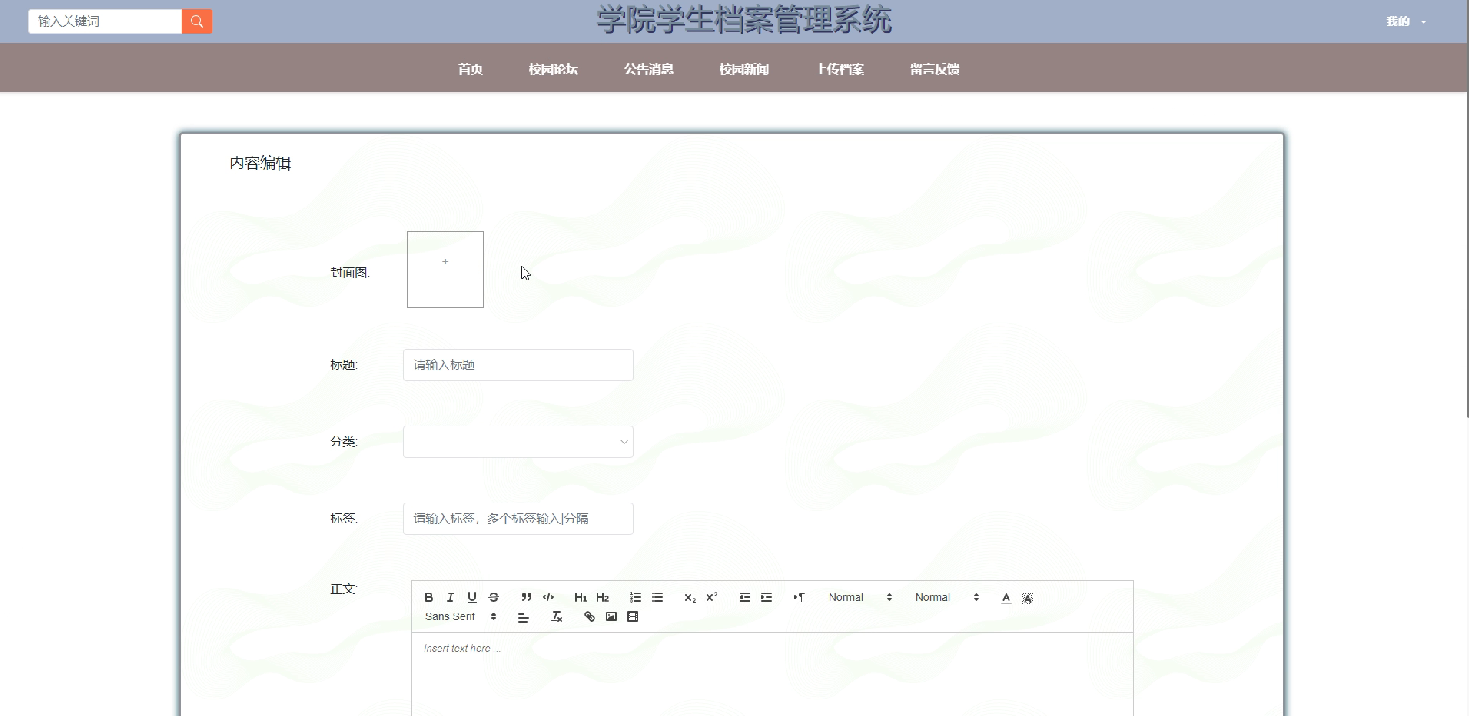The width and height of the screenshot is (1469, 716).
Task: Focus the 标题 title input field
Action: [518, 365]
